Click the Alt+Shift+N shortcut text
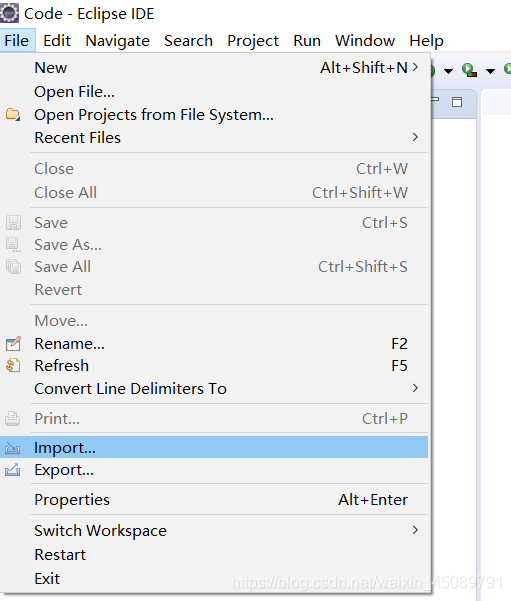The height and width of the screenshot is (601, 511). 364,68
